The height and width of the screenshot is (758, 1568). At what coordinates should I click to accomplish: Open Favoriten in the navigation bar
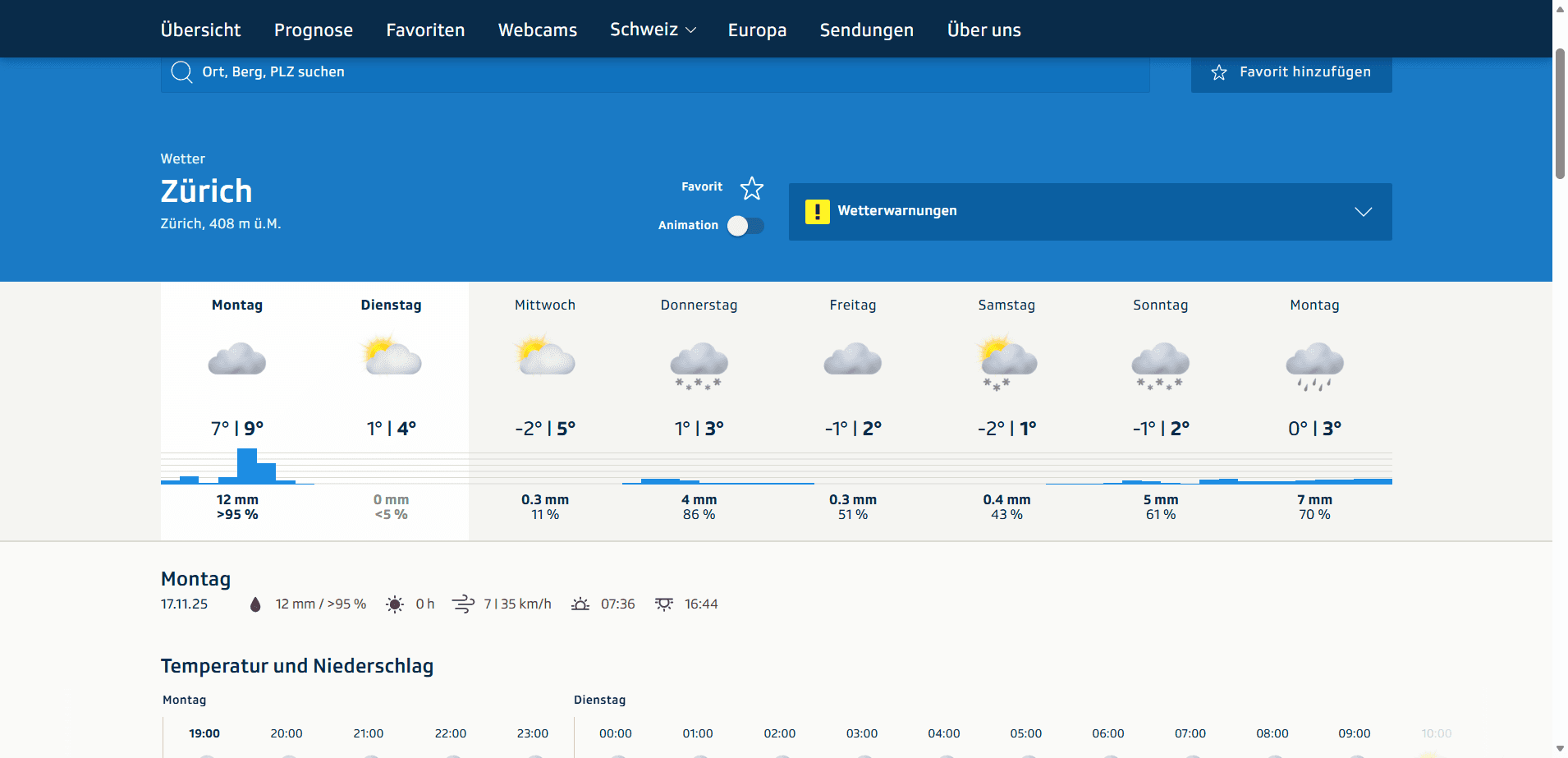click(425, 30)
